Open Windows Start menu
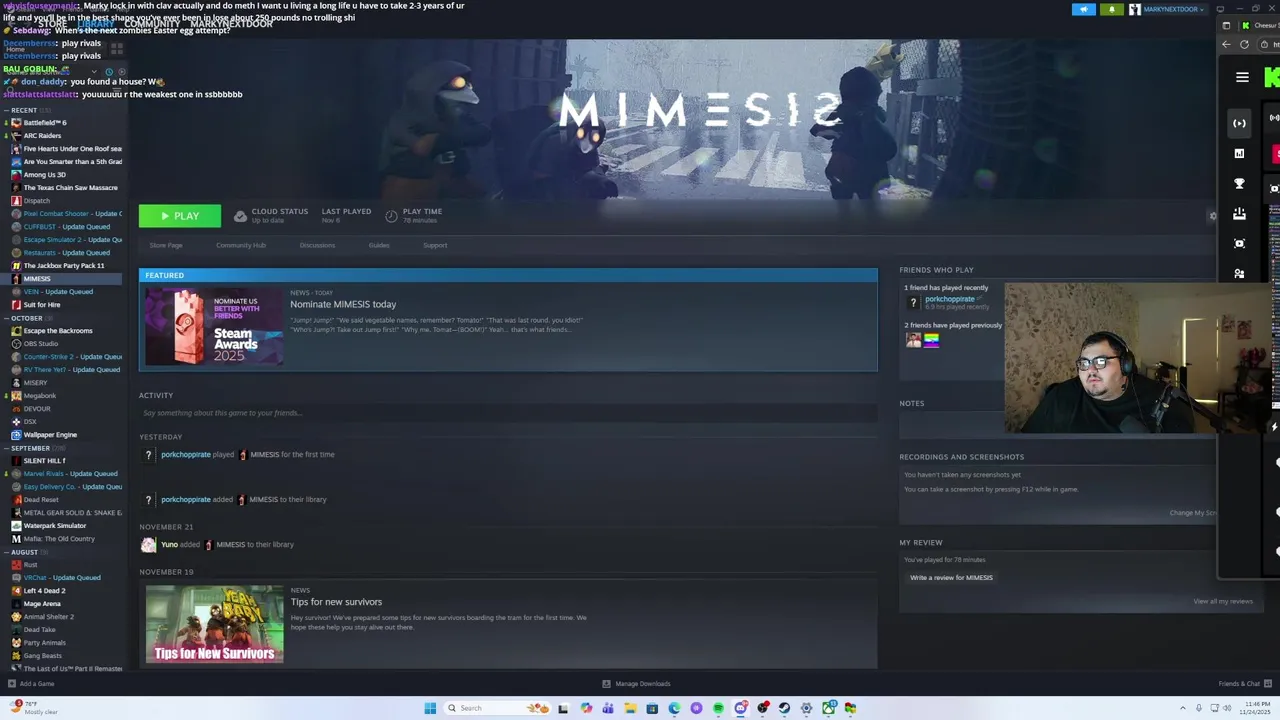1280x720 pixels. [430, 708]
